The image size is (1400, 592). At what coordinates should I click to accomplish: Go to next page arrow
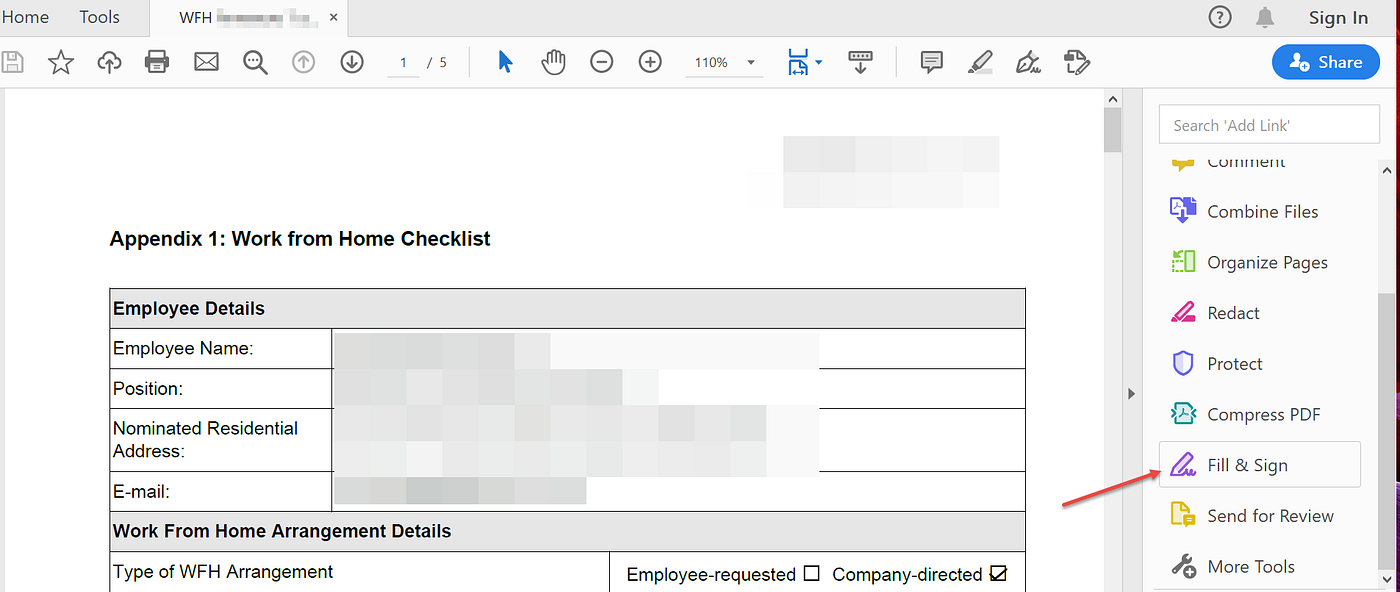(351, 62)
